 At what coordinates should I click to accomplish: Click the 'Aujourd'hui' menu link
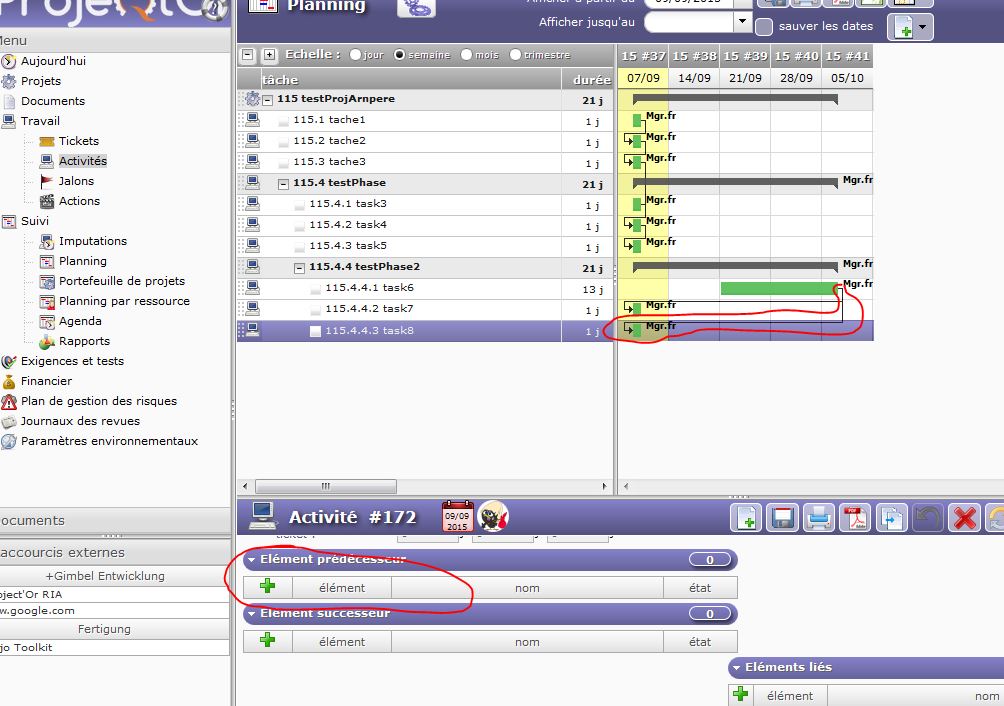tap(53, 61)
